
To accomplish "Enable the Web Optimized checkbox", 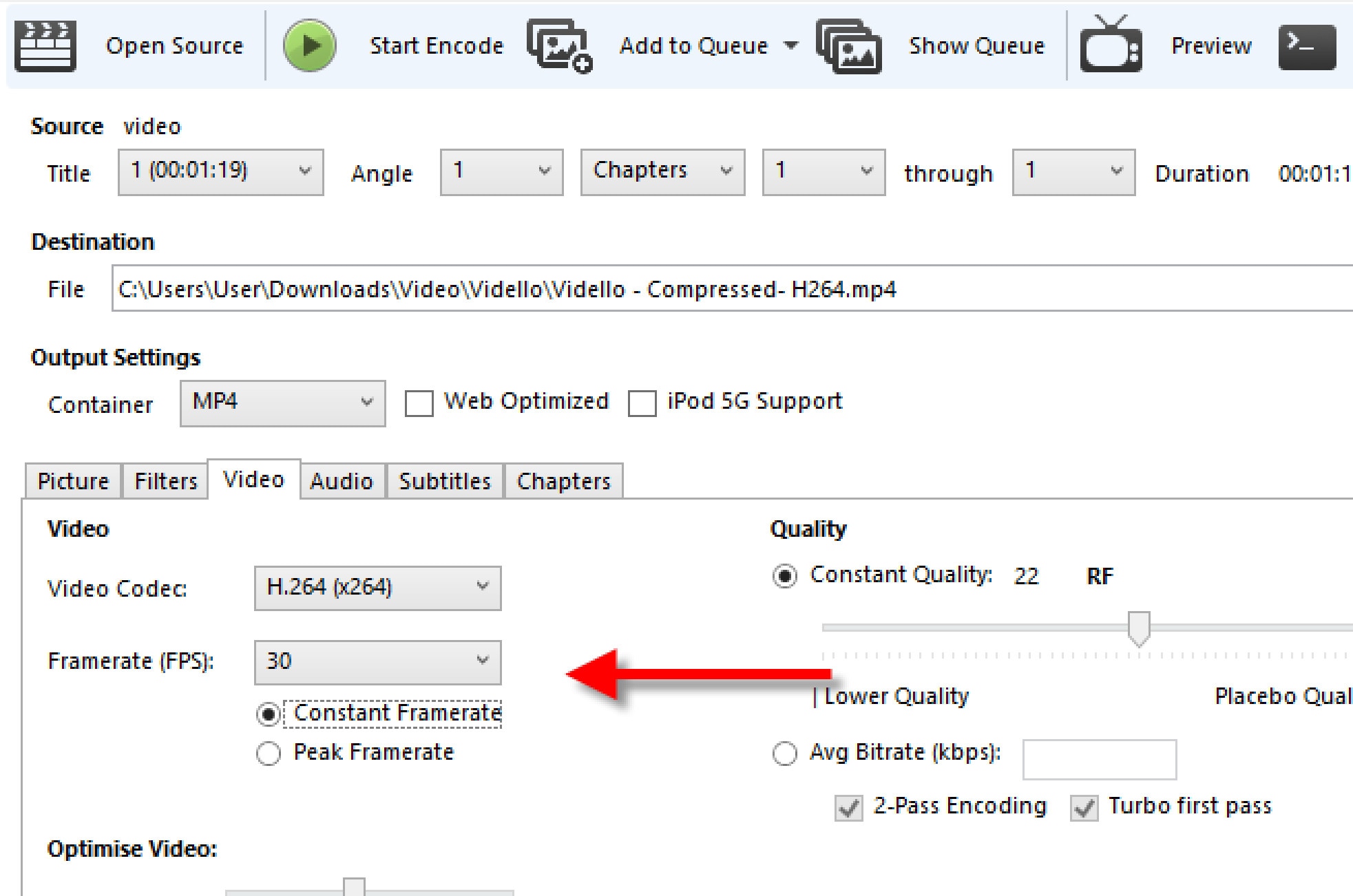I will point(419,403).
